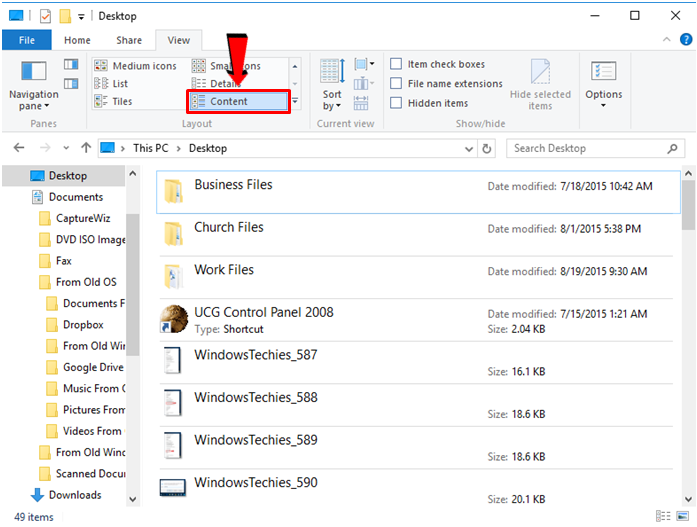
Task: Switch layout to List view
Action: click(x=111, y=84)
